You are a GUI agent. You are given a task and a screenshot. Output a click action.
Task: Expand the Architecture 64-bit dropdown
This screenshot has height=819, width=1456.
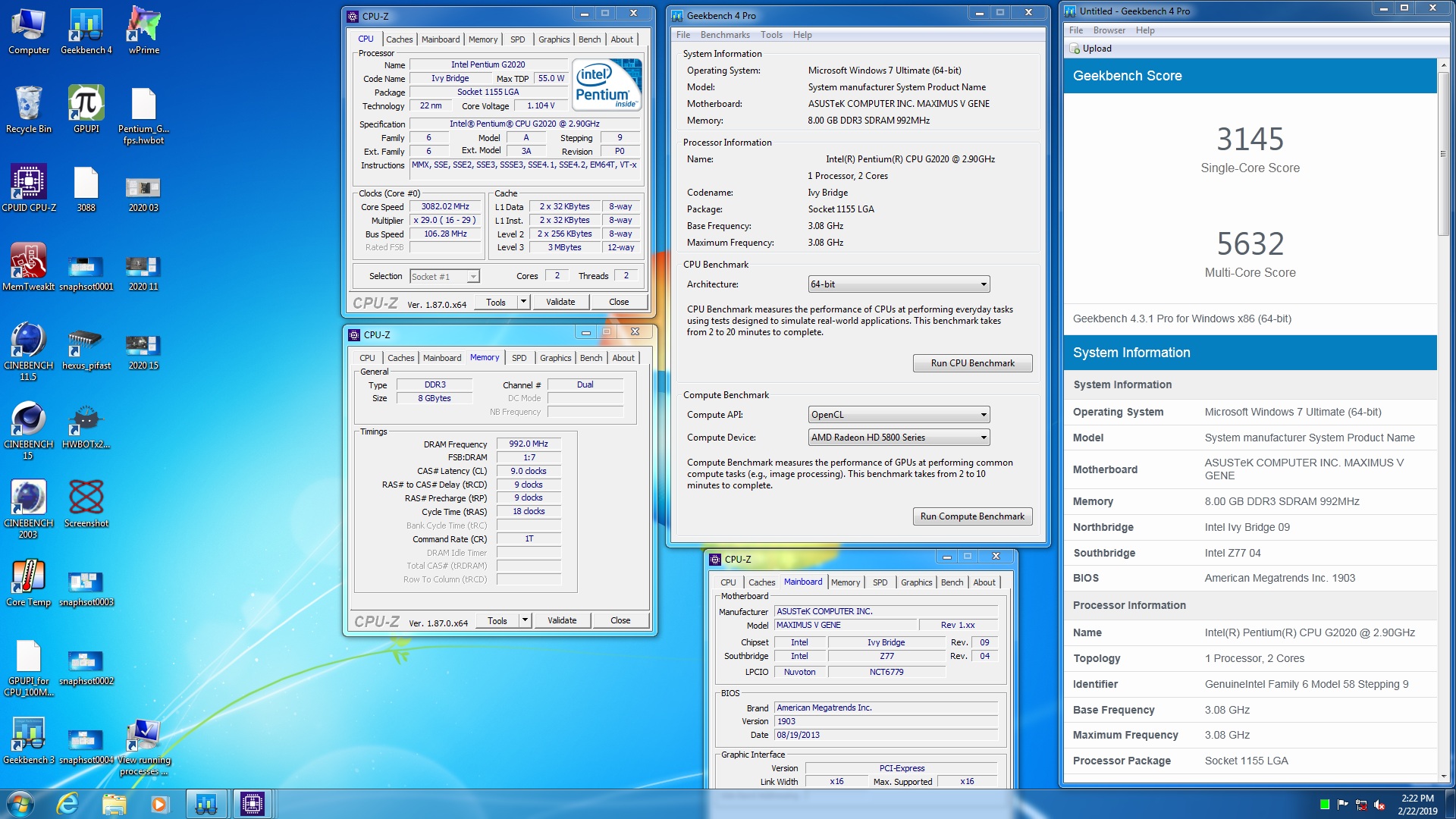pos(899,284)
